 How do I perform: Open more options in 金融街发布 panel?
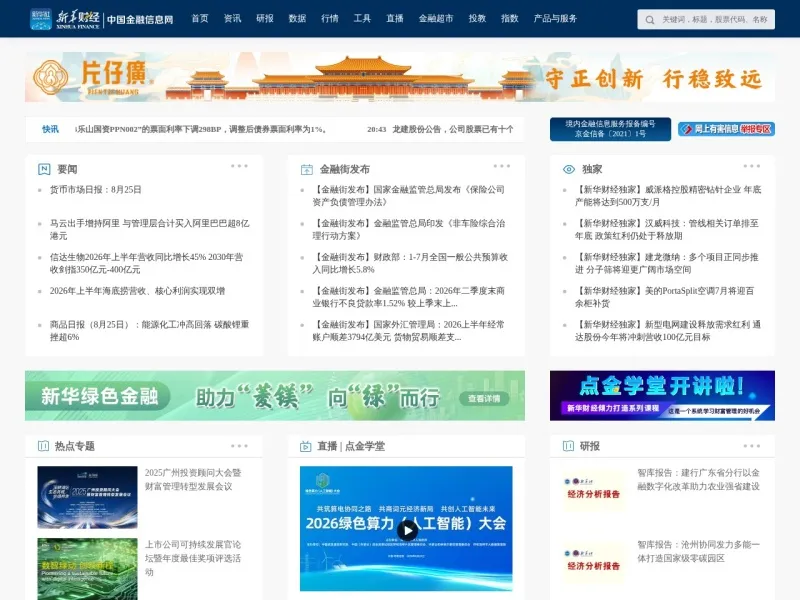[x=502, y=166]
